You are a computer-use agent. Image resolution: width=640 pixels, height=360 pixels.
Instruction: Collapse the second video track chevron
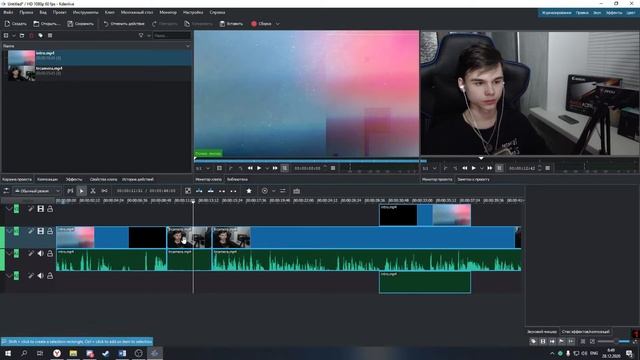click(x=9, y=231)
